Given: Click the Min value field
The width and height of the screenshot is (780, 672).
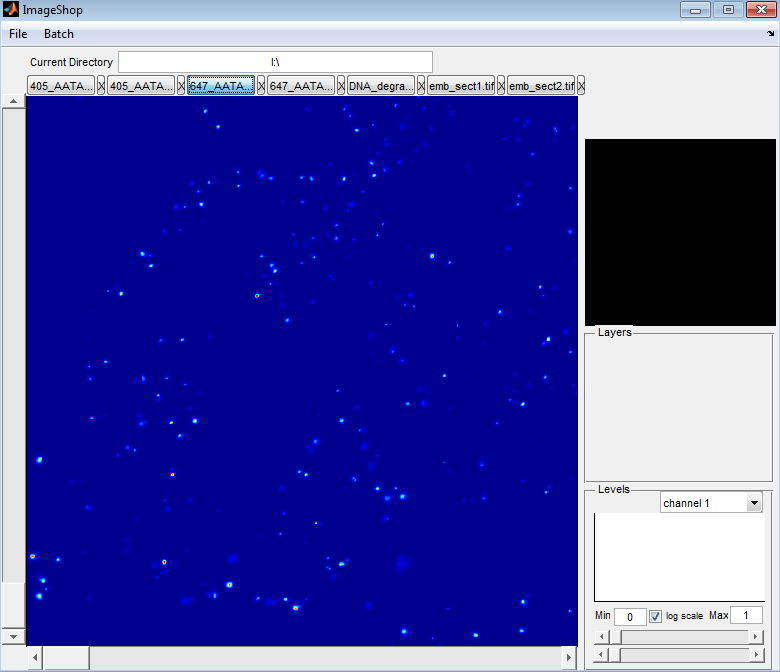Looking at the screenshot, I should click(x=630, y=616).
